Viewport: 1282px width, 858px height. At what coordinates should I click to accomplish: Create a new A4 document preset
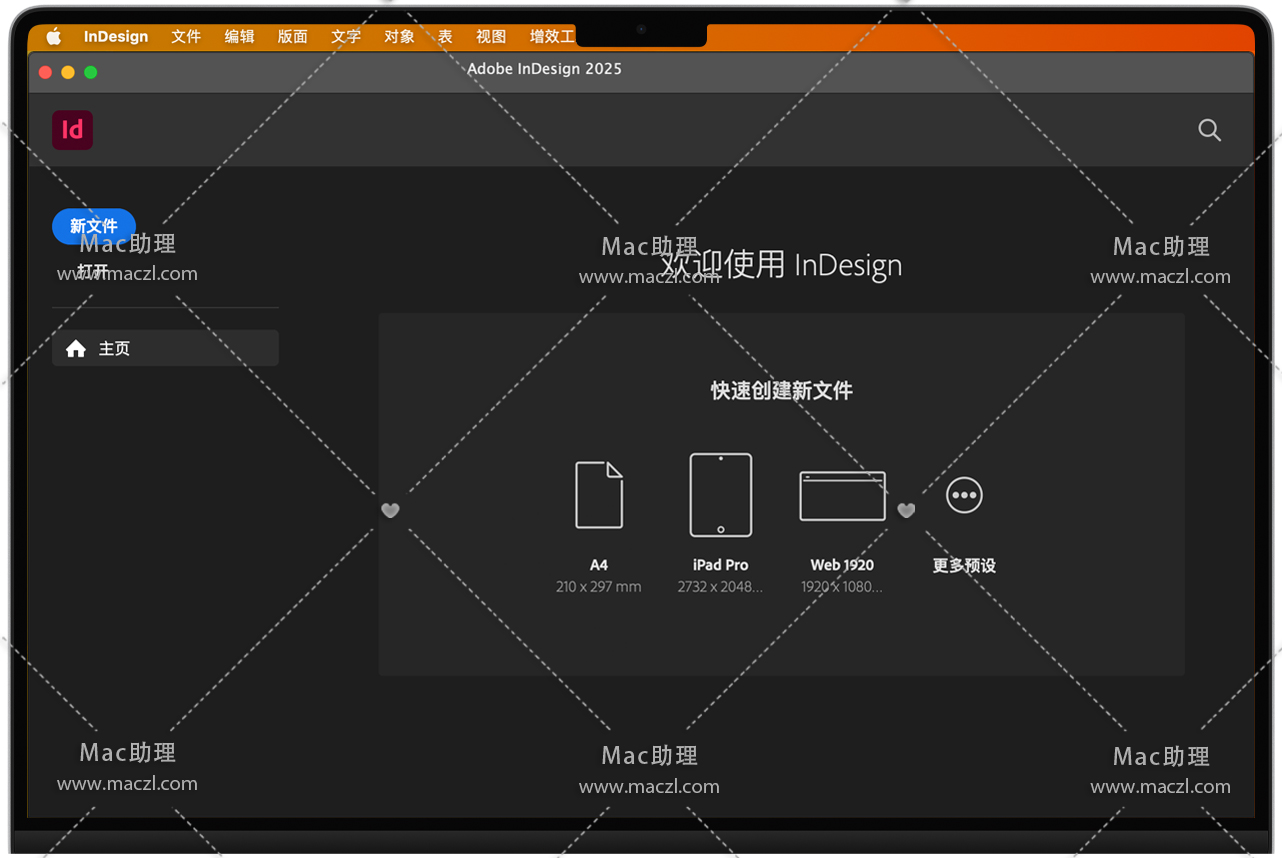[x=598, y=495]
